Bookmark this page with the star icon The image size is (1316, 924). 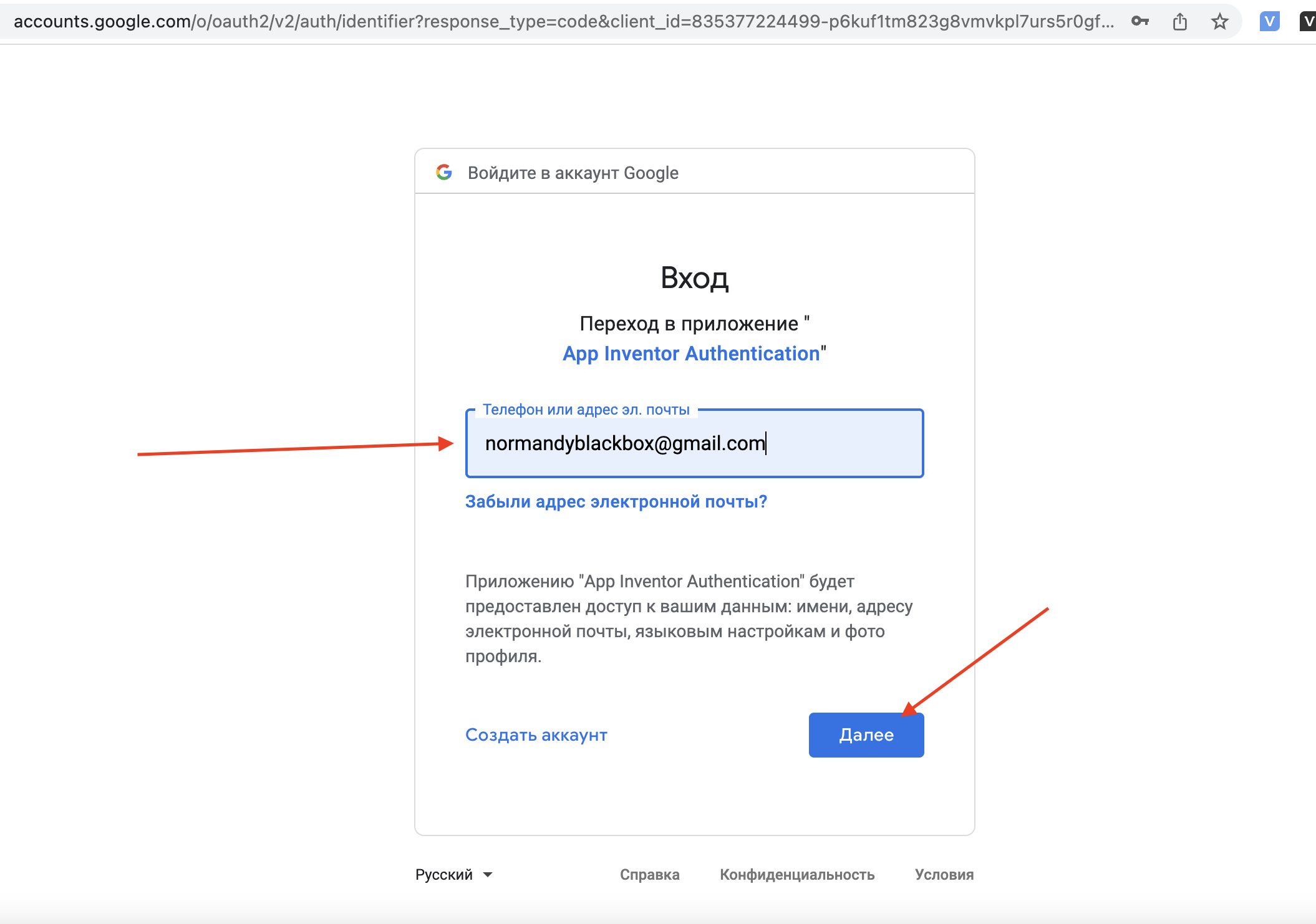(x=1219, y=22)
